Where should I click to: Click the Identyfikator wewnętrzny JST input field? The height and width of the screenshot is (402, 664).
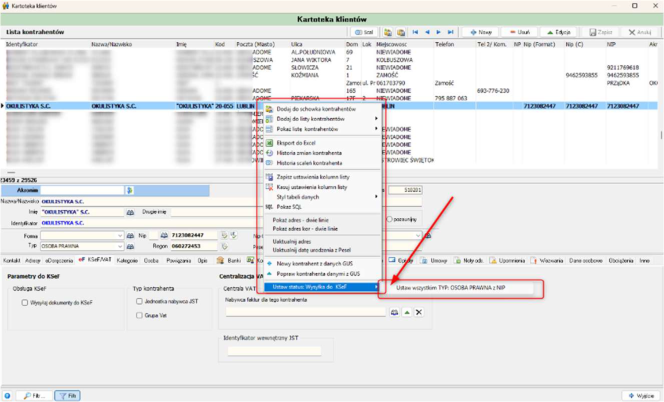tap(274, 351)
